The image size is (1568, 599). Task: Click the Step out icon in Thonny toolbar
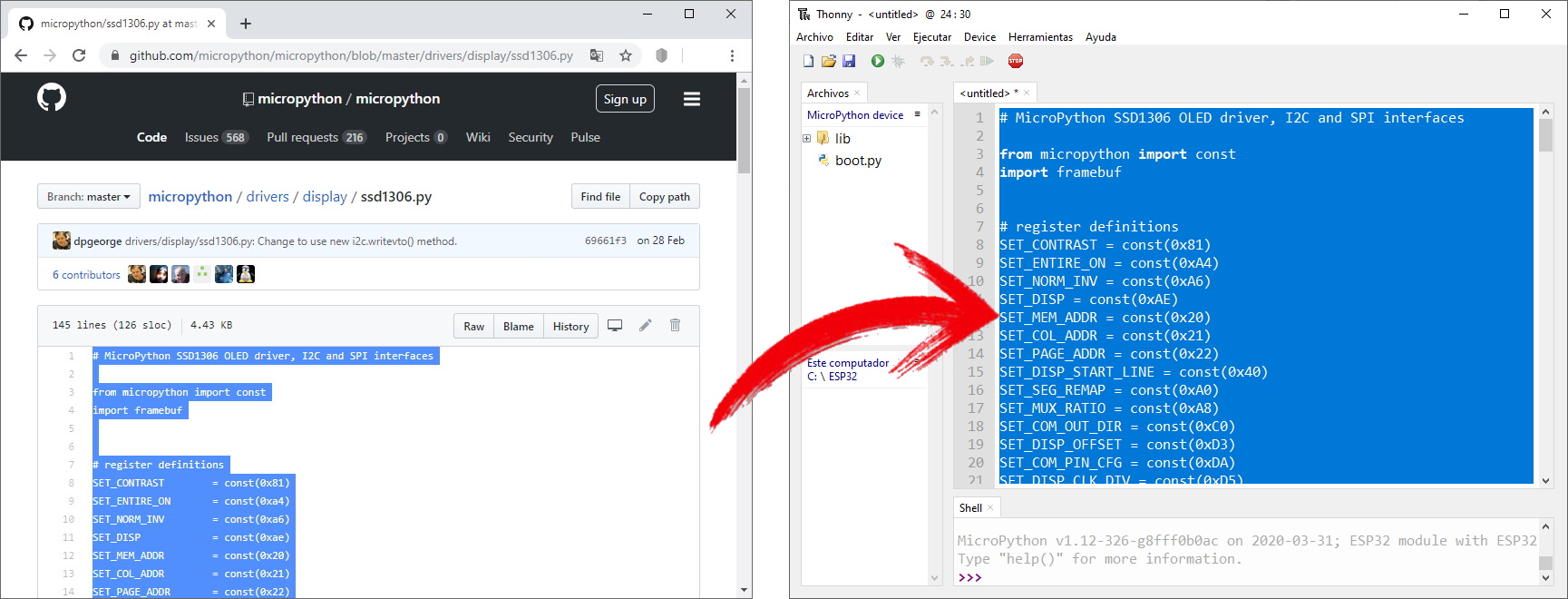coord(967,61)
